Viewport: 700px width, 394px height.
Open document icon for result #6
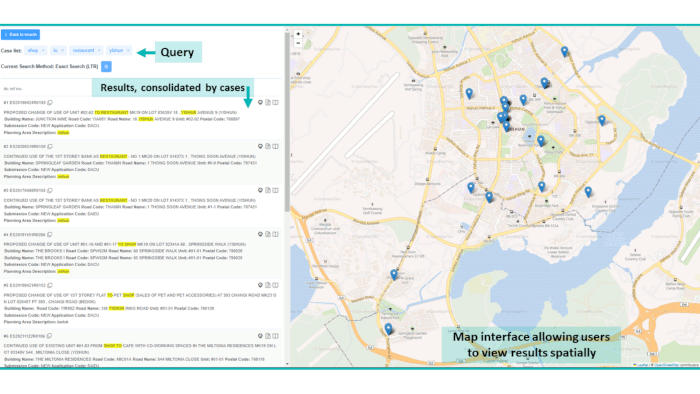(x=268, y=336)
